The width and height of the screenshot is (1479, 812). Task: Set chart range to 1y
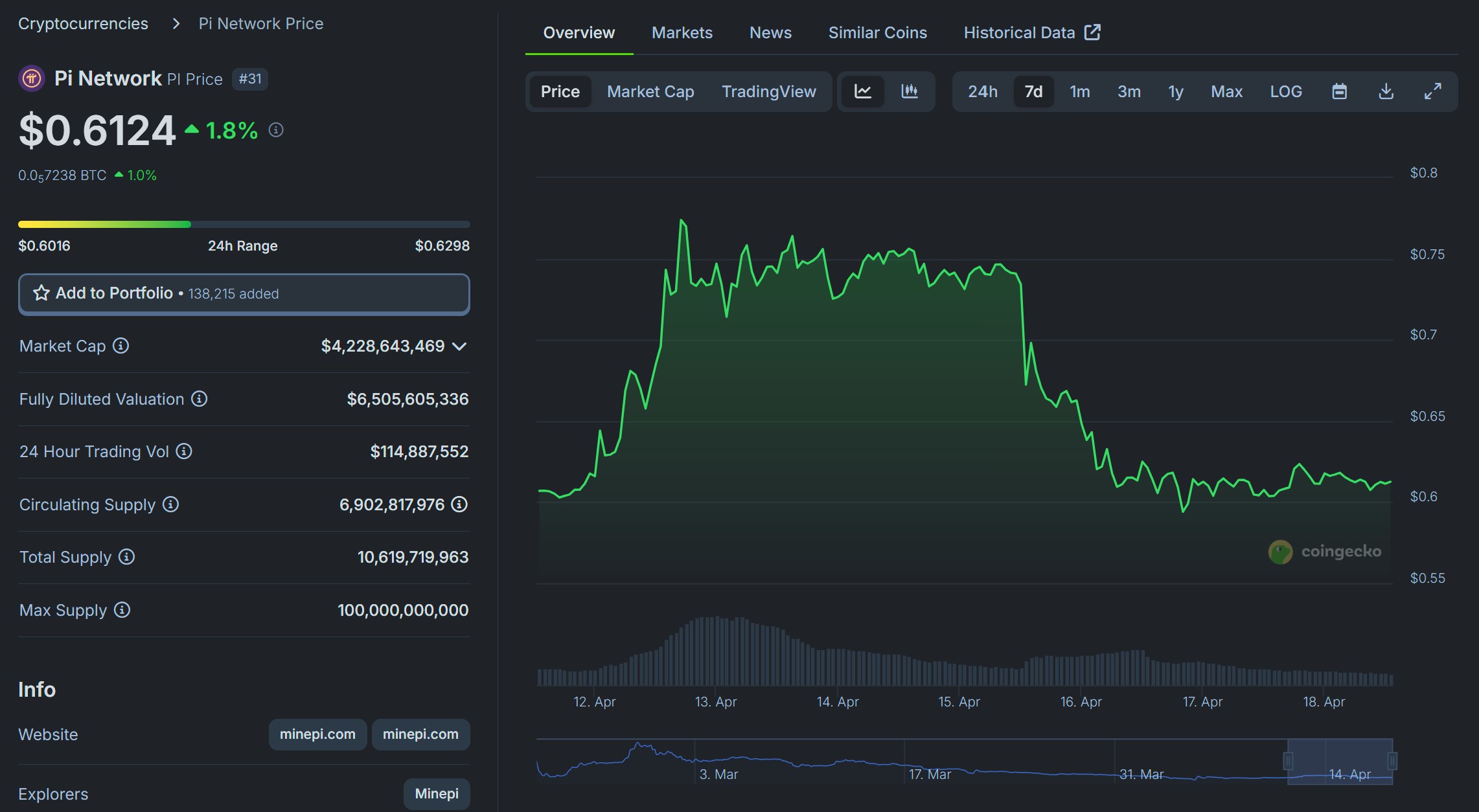[x=1176, y=91]
